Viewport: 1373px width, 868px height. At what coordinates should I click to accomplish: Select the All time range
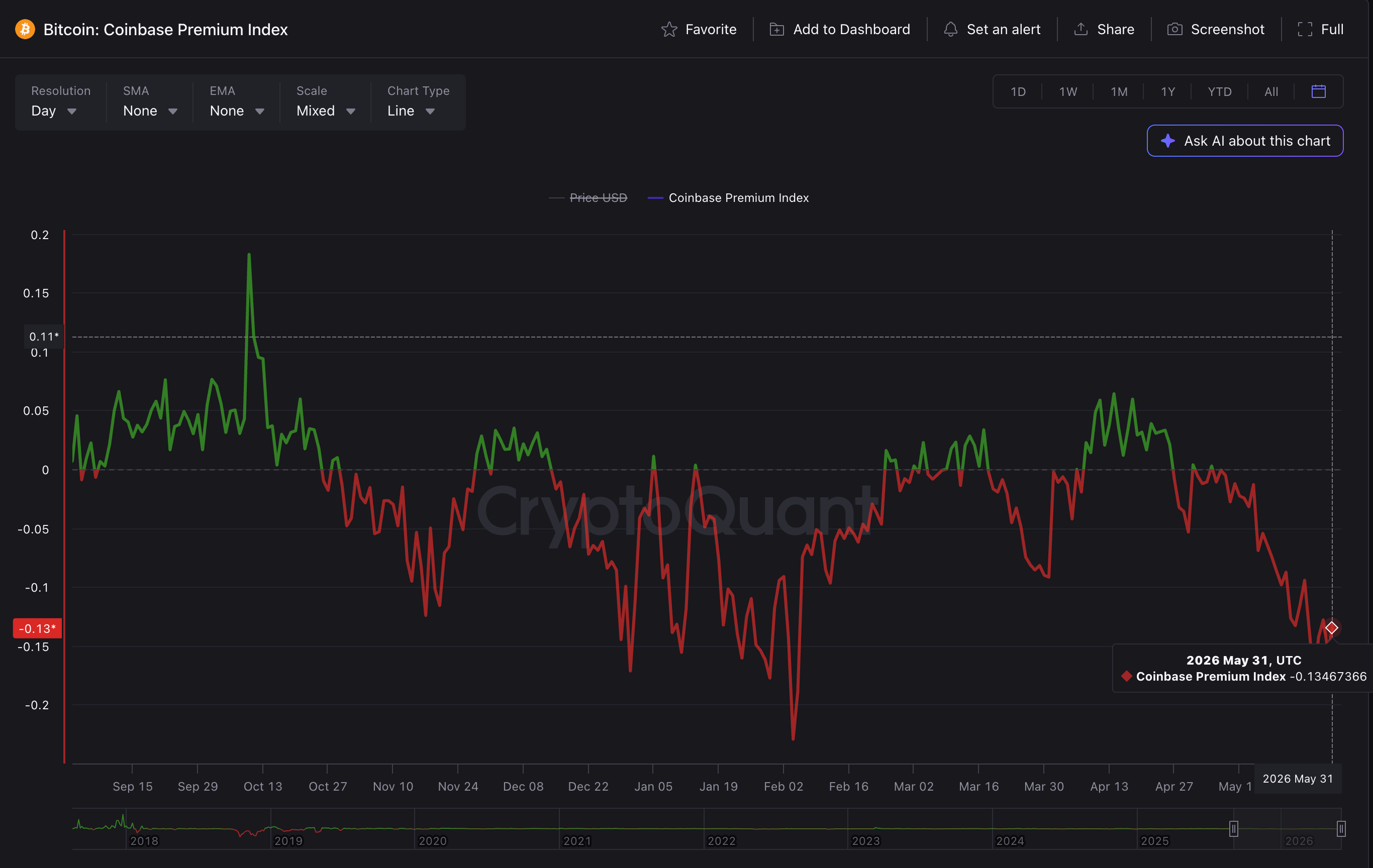(1271, 92)
